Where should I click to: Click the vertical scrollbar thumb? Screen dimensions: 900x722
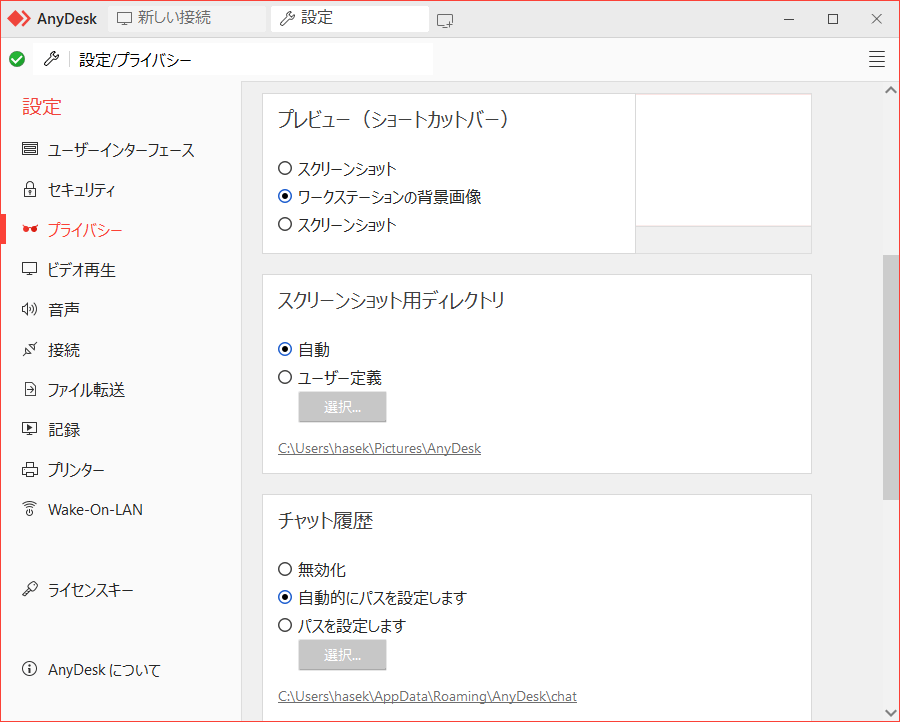(890, 377)
